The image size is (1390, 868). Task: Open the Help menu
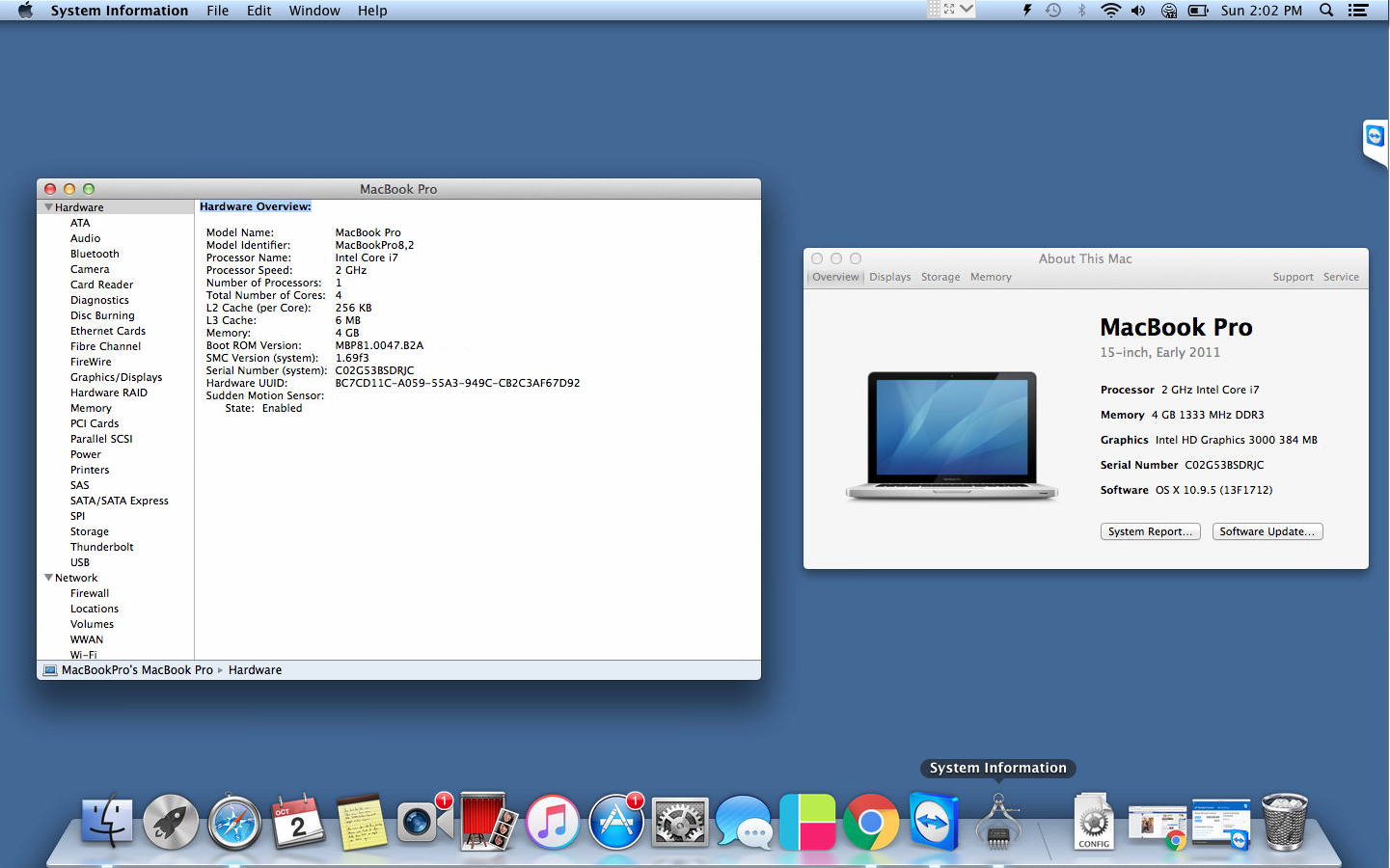click(x=372, y=11)
